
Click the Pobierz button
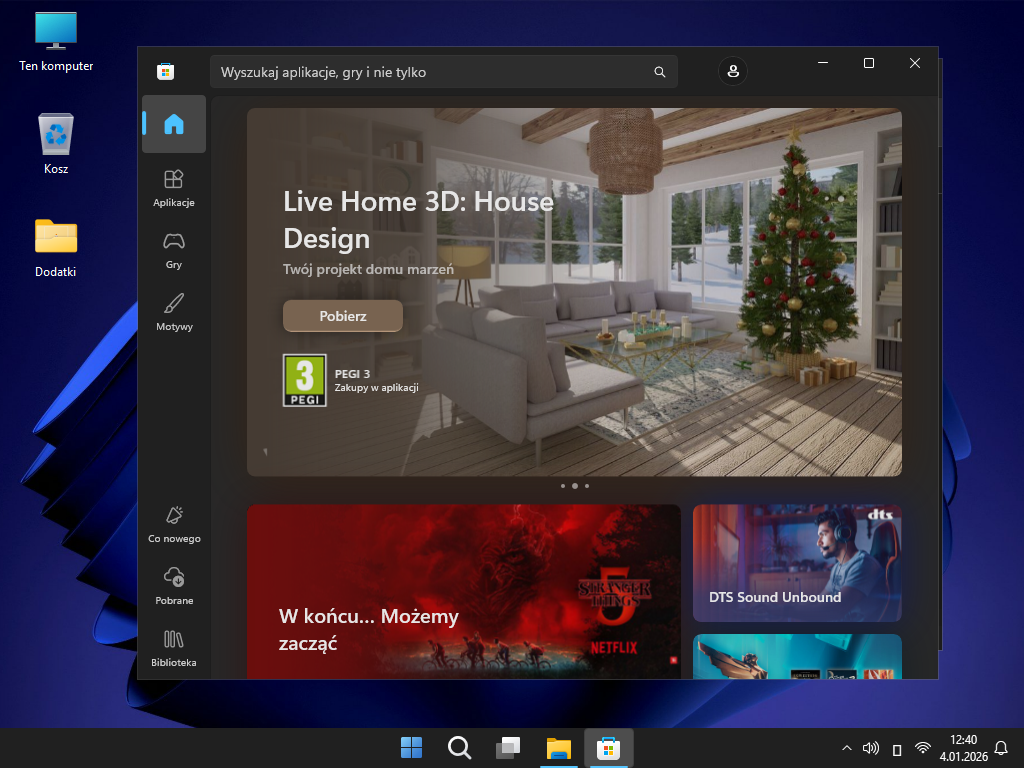pos(343,316)
